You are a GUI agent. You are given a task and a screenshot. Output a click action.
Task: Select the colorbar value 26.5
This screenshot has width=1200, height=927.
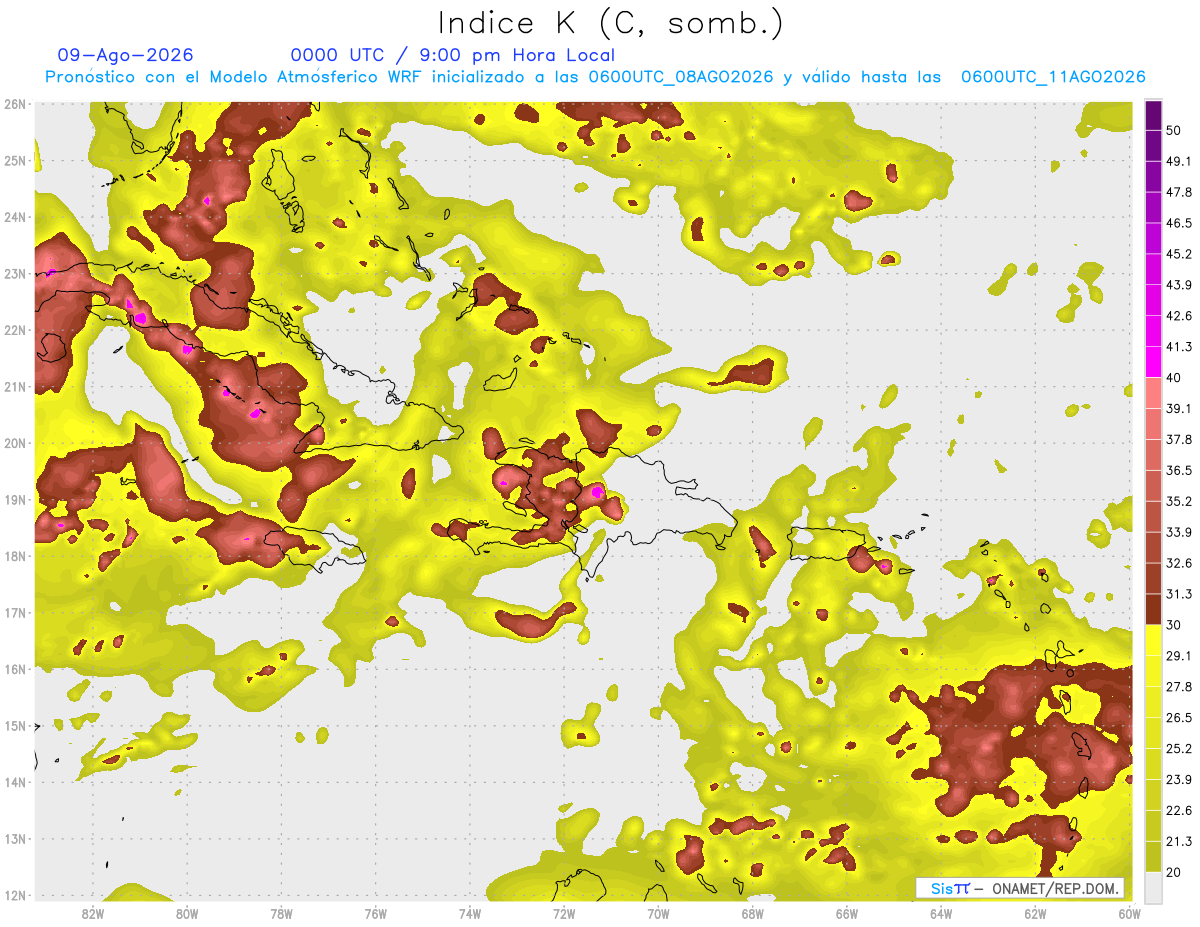point(1179,717)
